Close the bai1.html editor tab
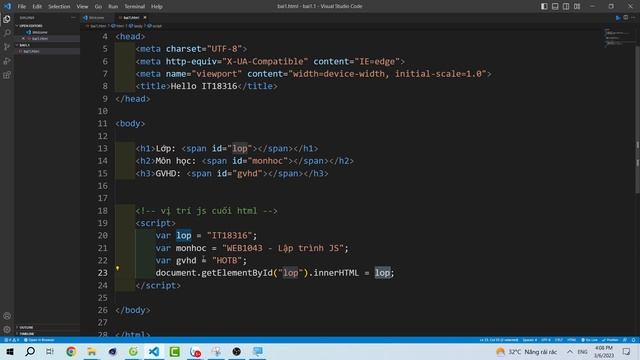640x360 pixels. point(145,18)
